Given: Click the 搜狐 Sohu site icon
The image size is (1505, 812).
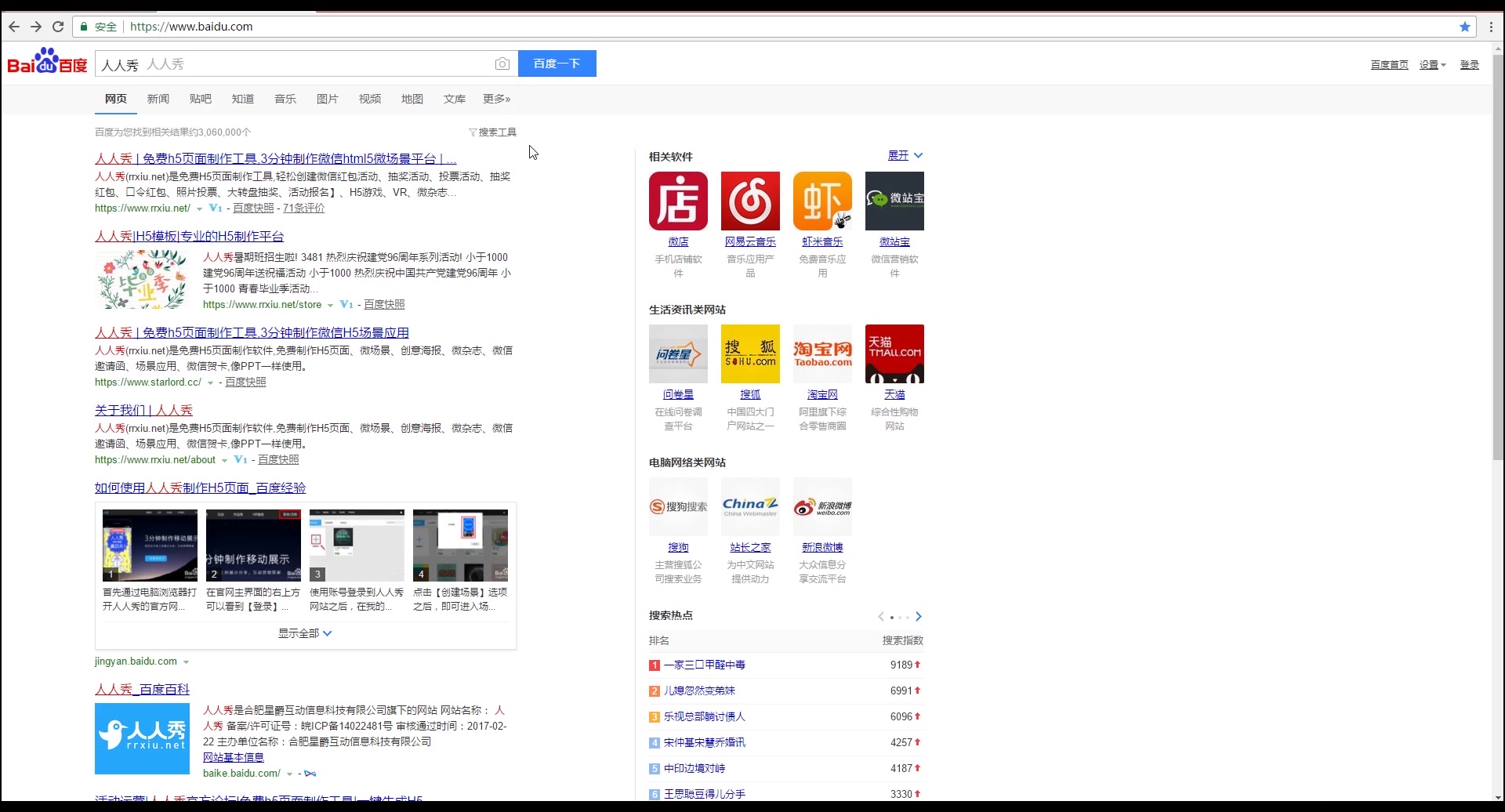Looking at the screenshot, I should click(x=750, y=353).
